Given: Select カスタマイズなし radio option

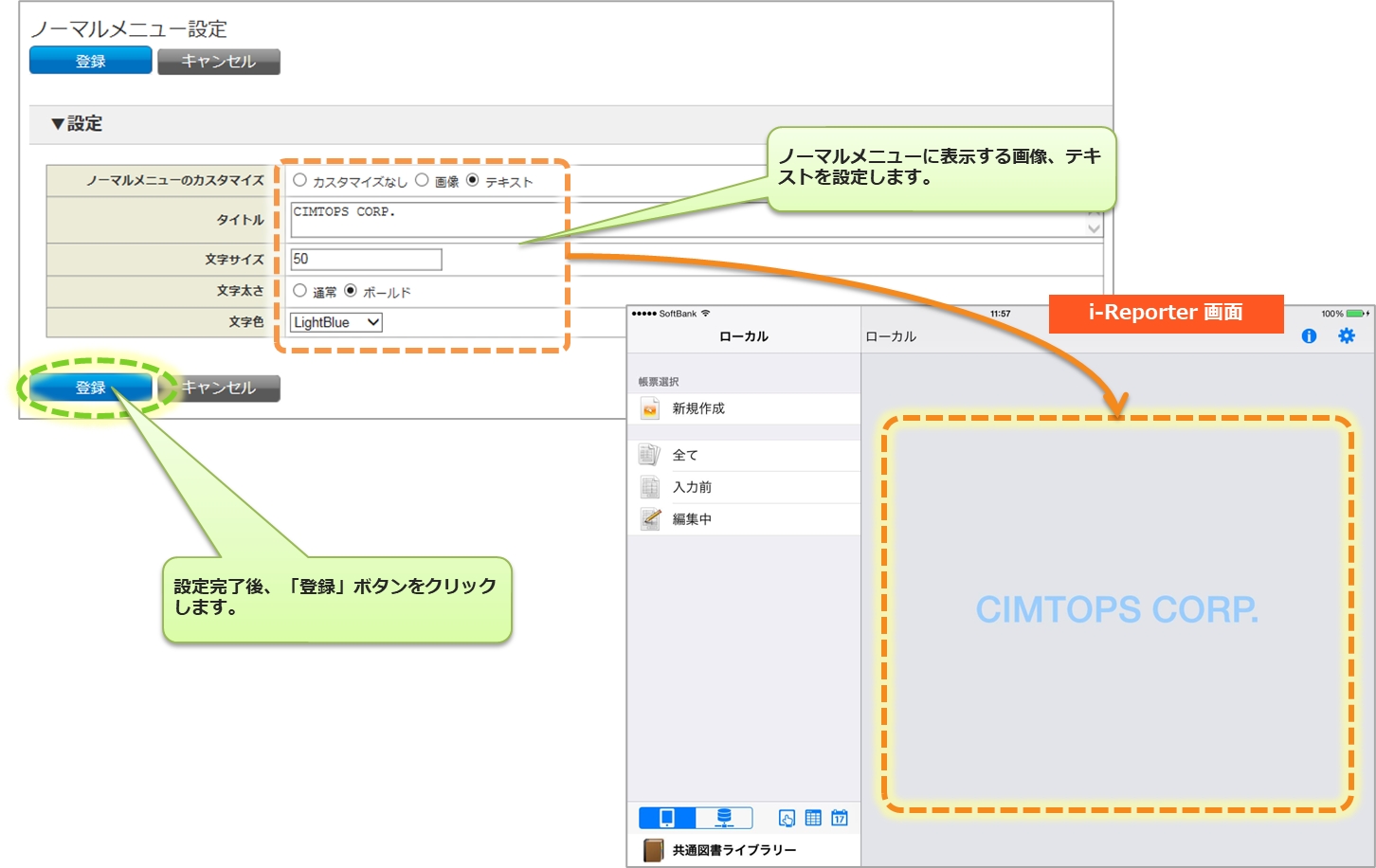Looking at the screenshot, I should click(299, 180).
